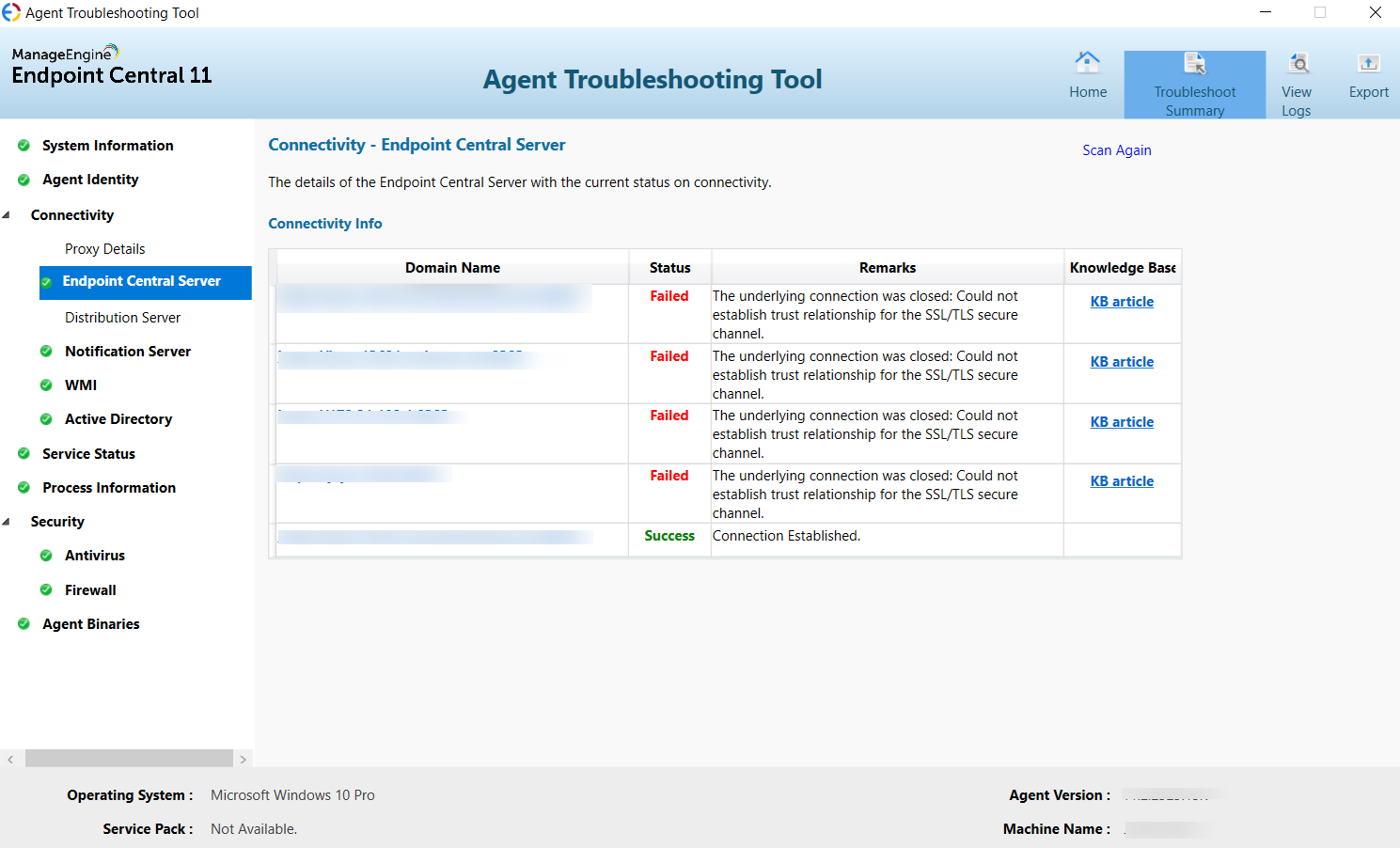Click the Domain Name column header

tap(452, 268)
